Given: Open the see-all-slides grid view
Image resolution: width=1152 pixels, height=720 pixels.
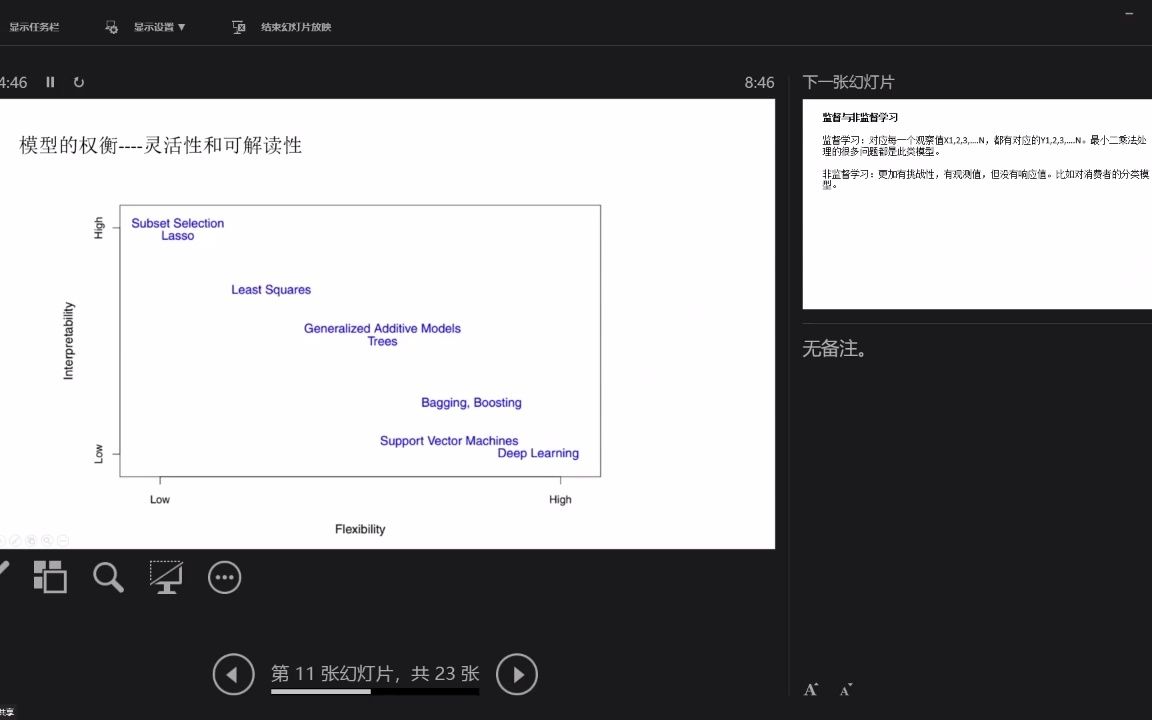Looking at the screenshot, I should point(50,577).
